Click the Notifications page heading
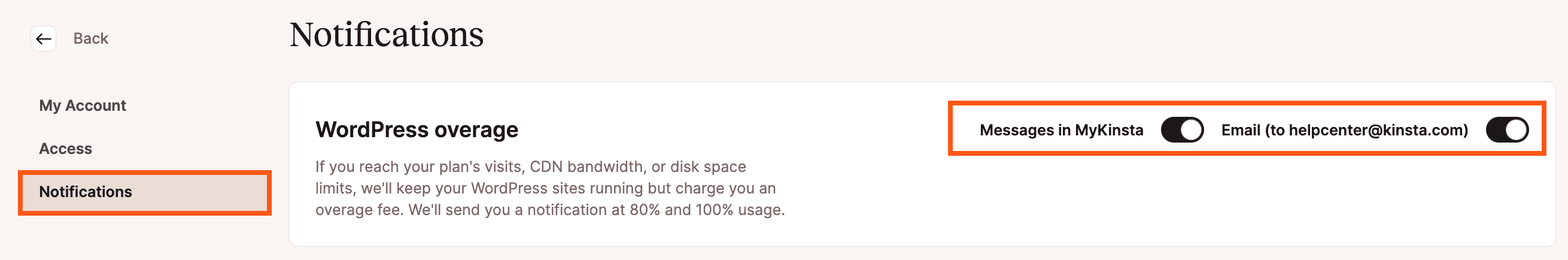 pos(386,35)
